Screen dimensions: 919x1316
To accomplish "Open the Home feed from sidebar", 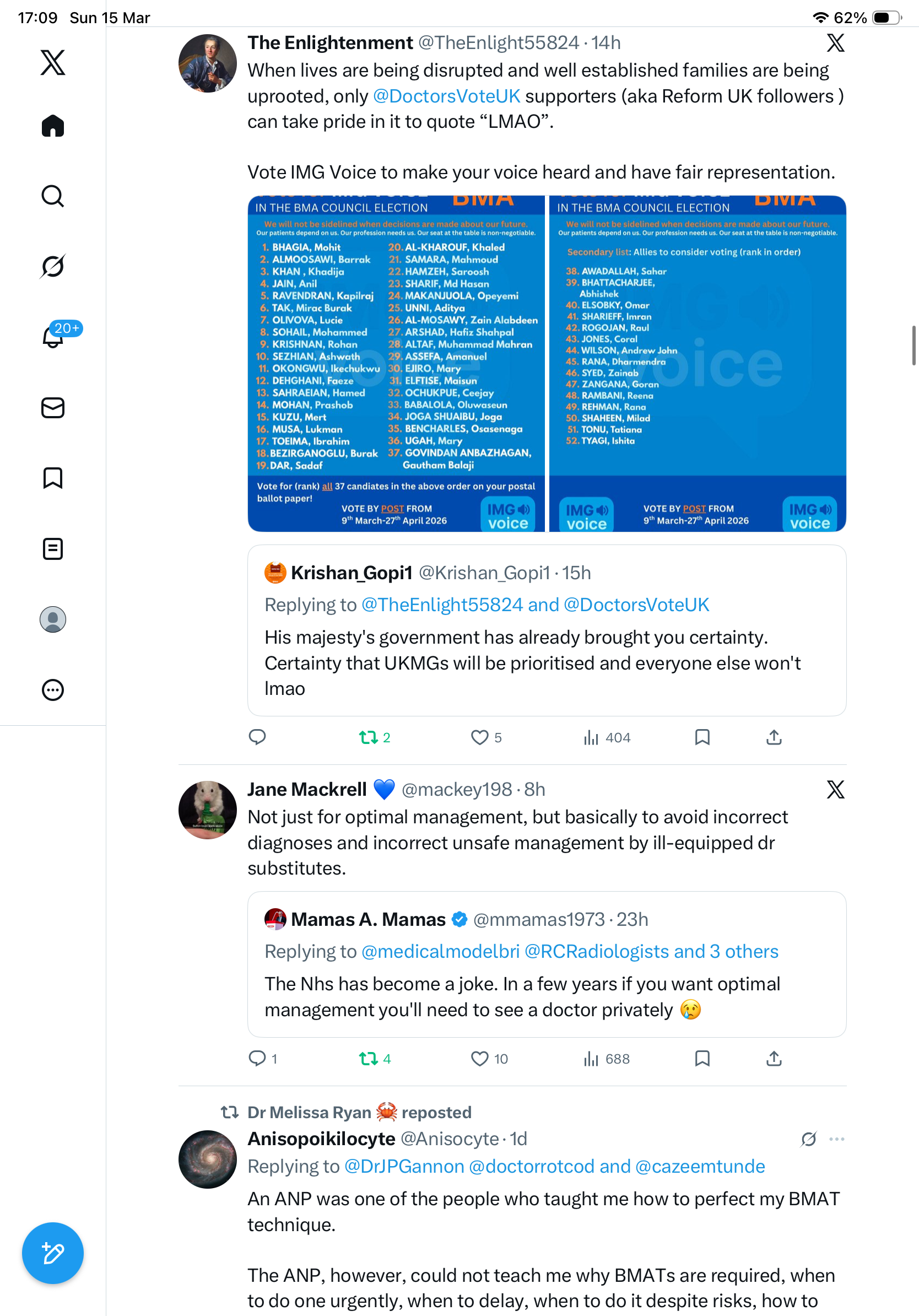I will (53, 126).
